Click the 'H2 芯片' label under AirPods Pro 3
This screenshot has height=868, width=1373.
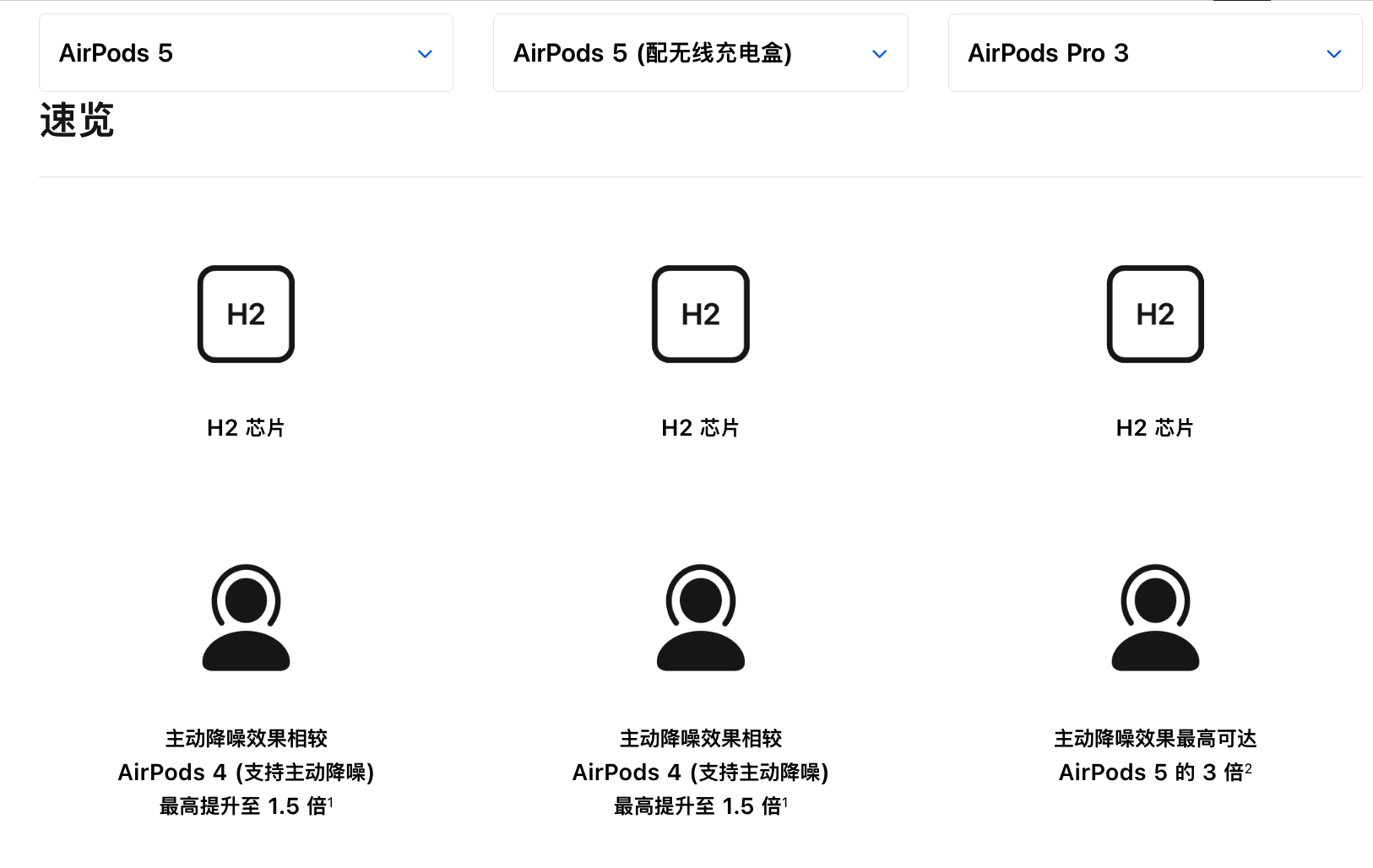(x=1155, y=428)
